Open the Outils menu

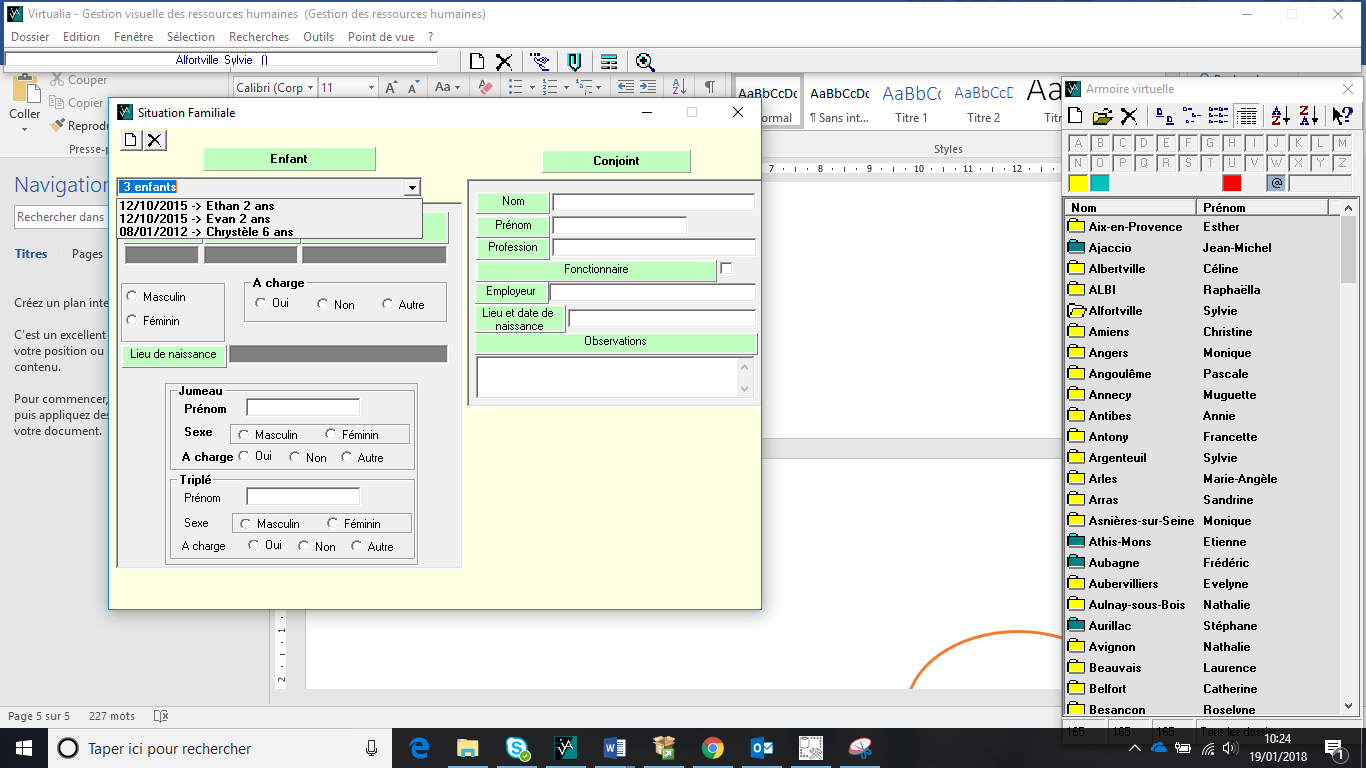pyautogui.click(x=319, y=37)
